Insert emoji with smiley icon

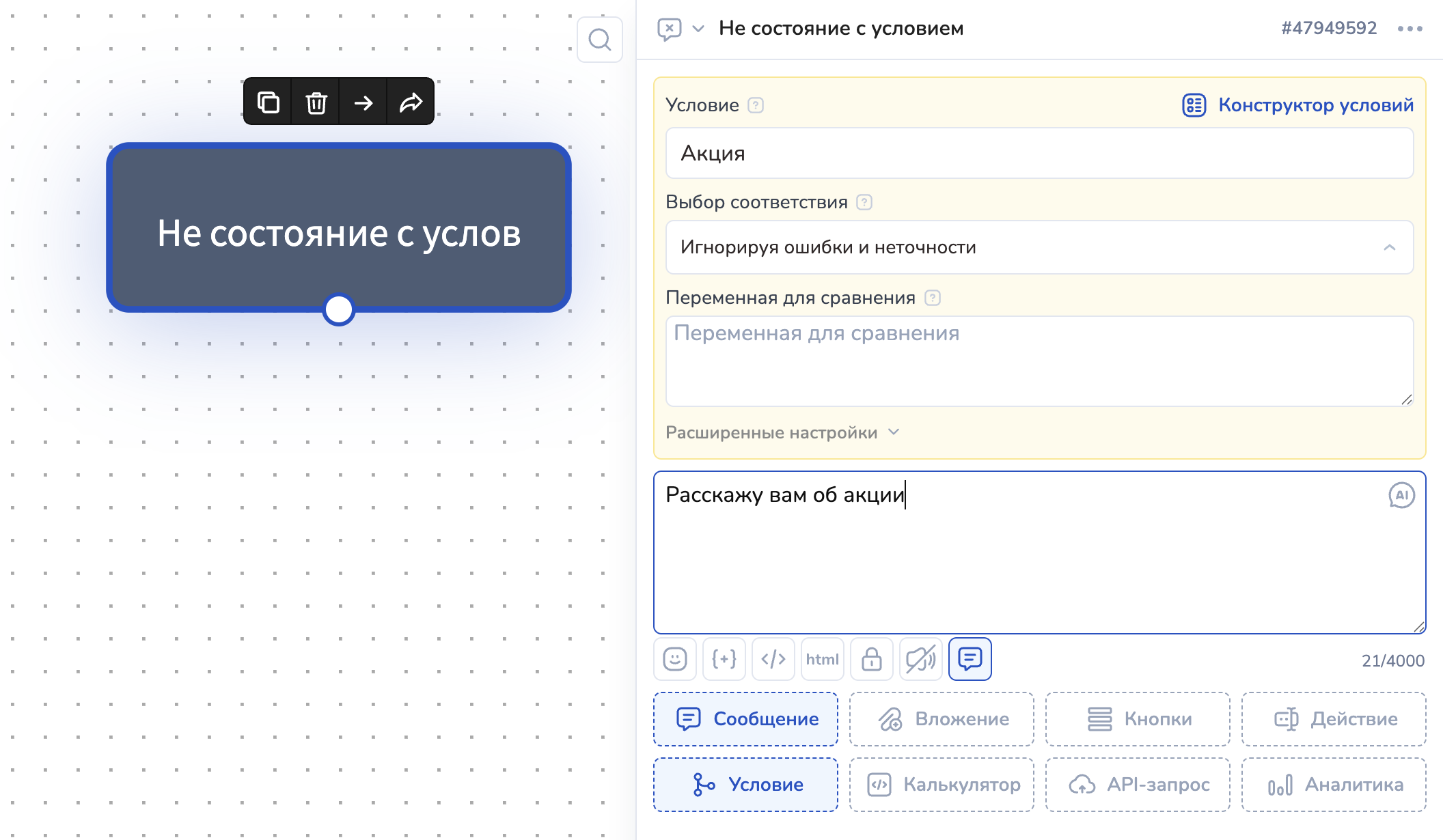(x=675, y=659)
